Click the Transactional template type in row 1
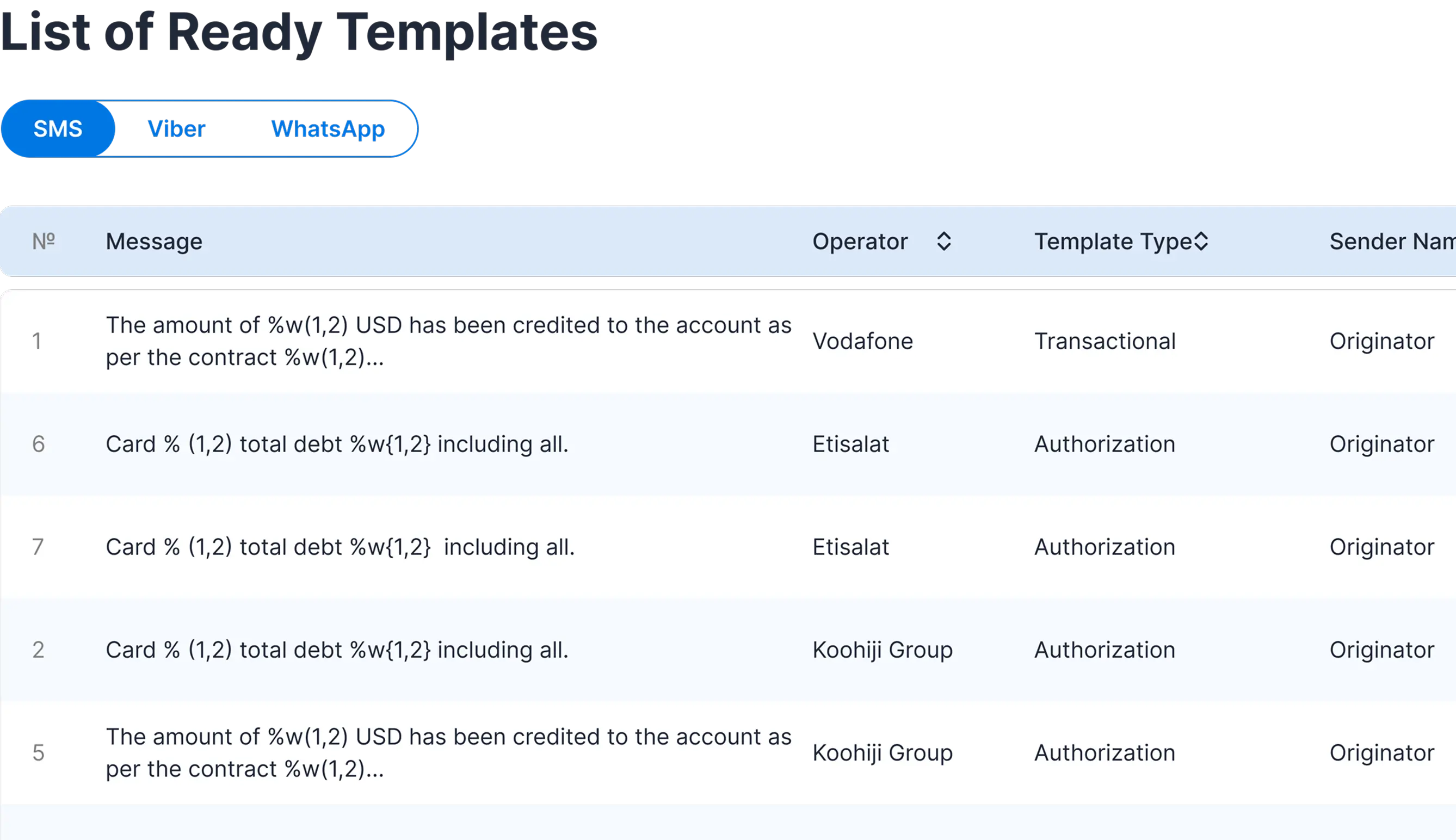The image size is (1456, 840). (1105, 341)
